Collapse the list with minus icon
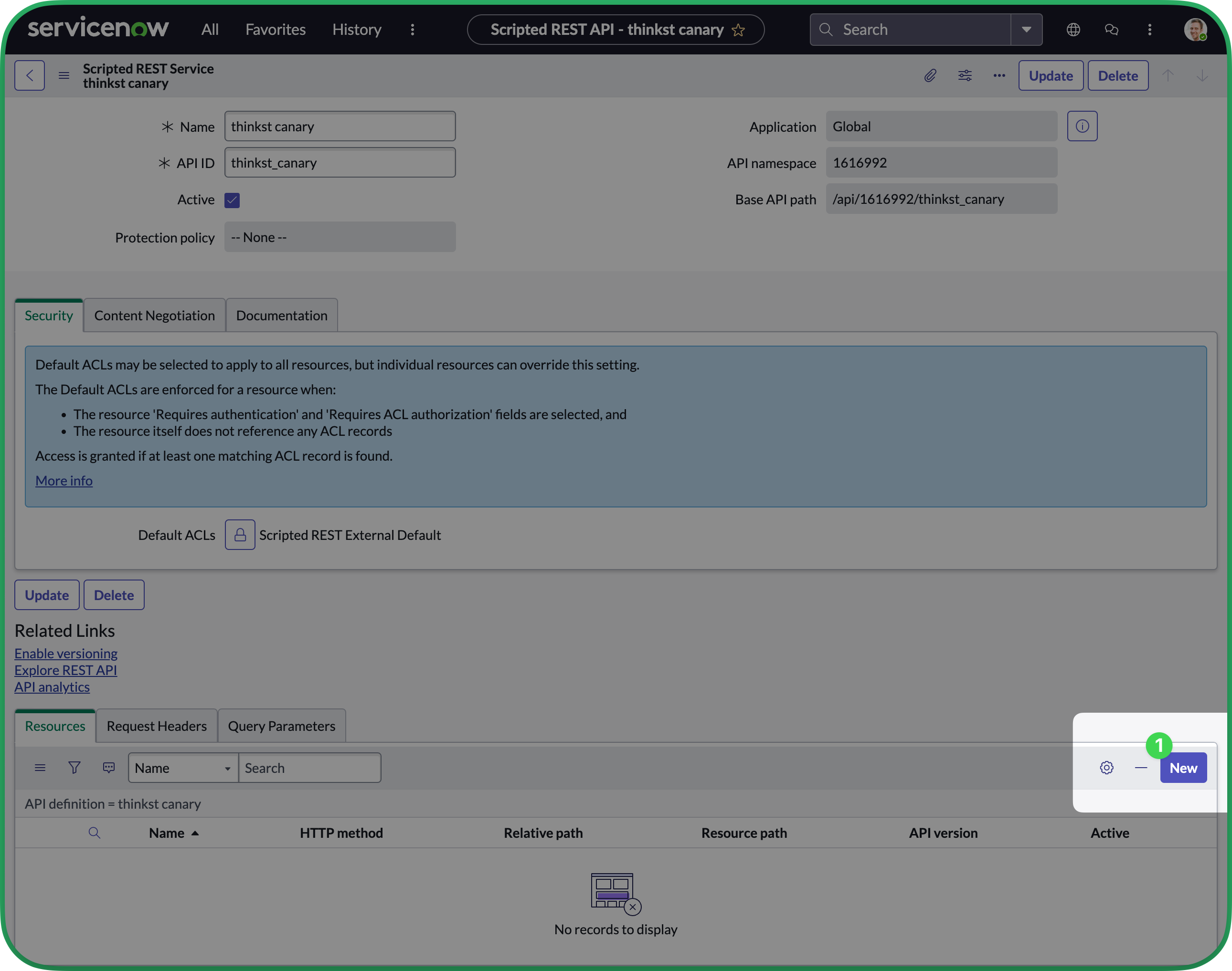1232x971 pixels. (1140, 768)
